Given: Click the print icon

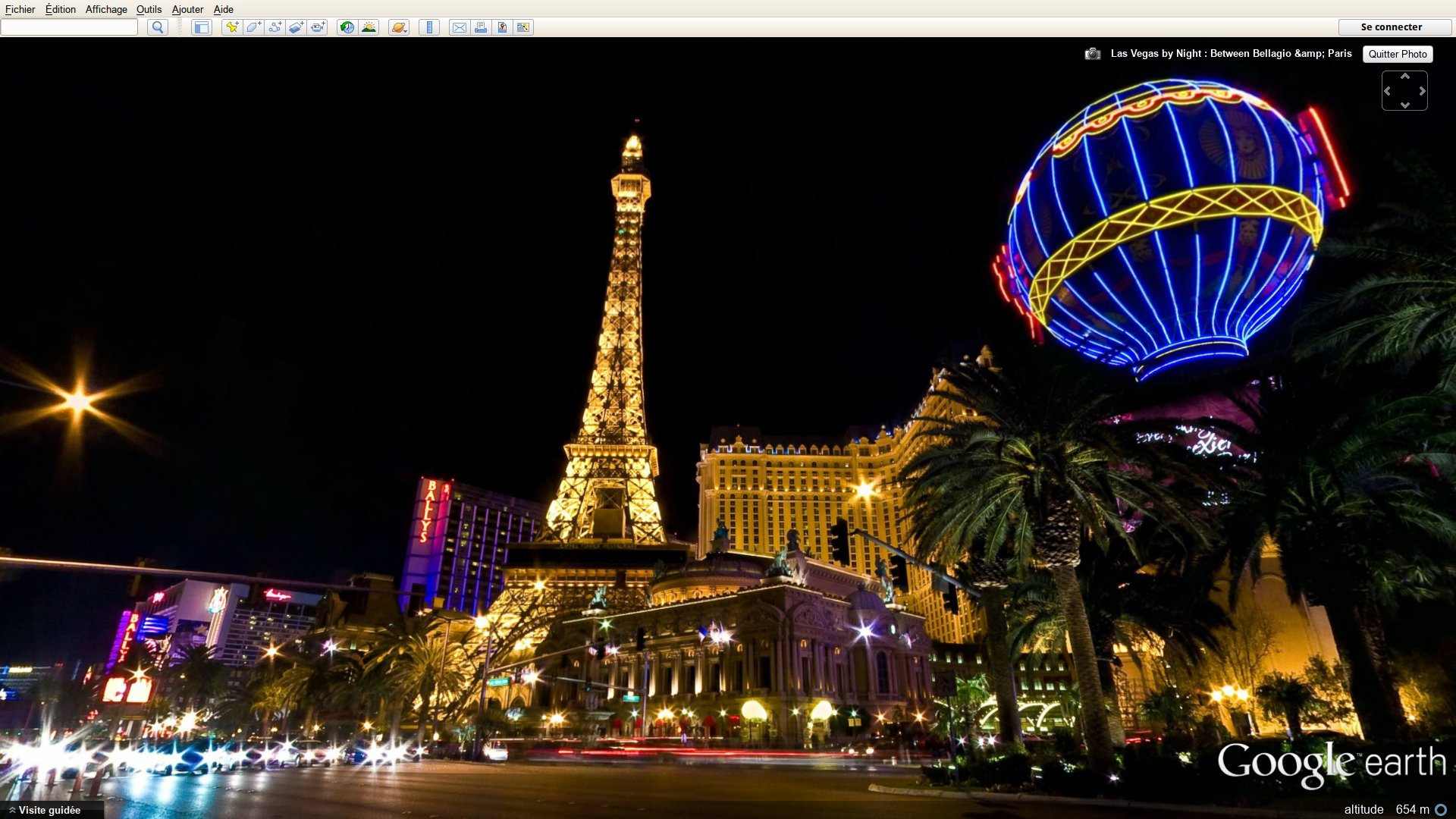Looking at the screenshot, I should pos(480,27).
